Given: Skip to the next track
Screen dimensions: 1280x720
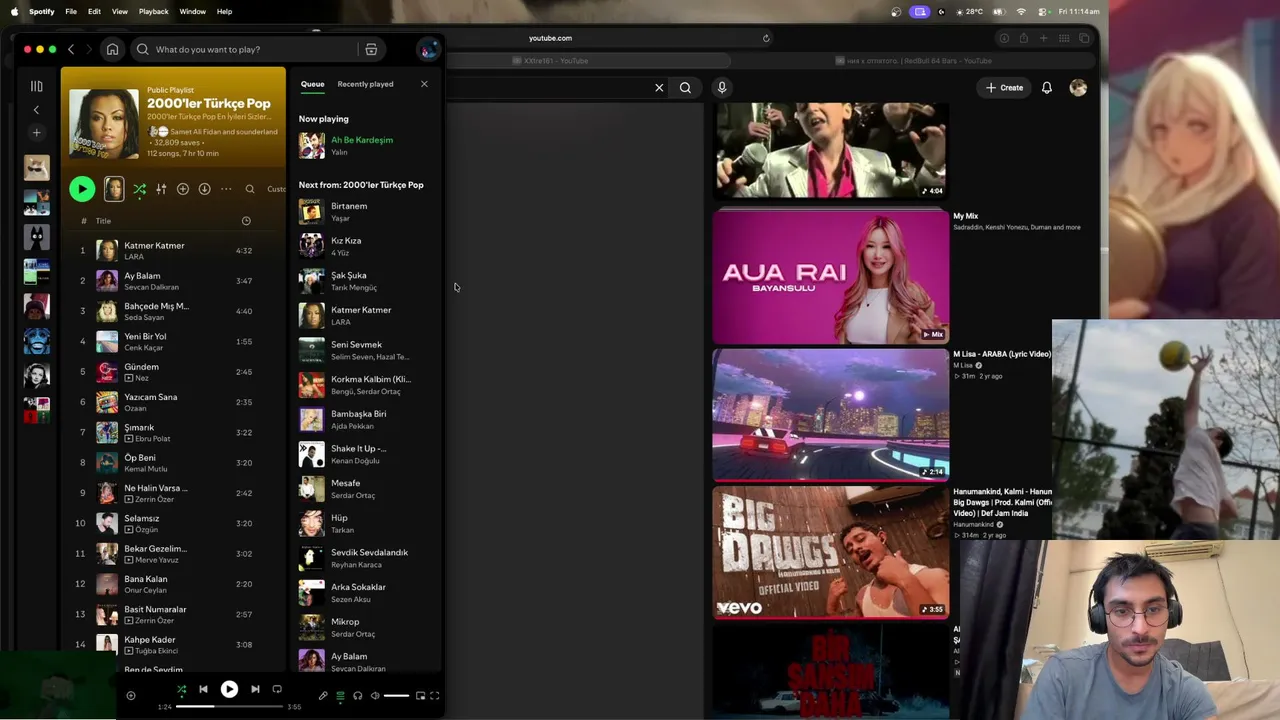Looking at the screenshot, I should click(x=255, y=689).
